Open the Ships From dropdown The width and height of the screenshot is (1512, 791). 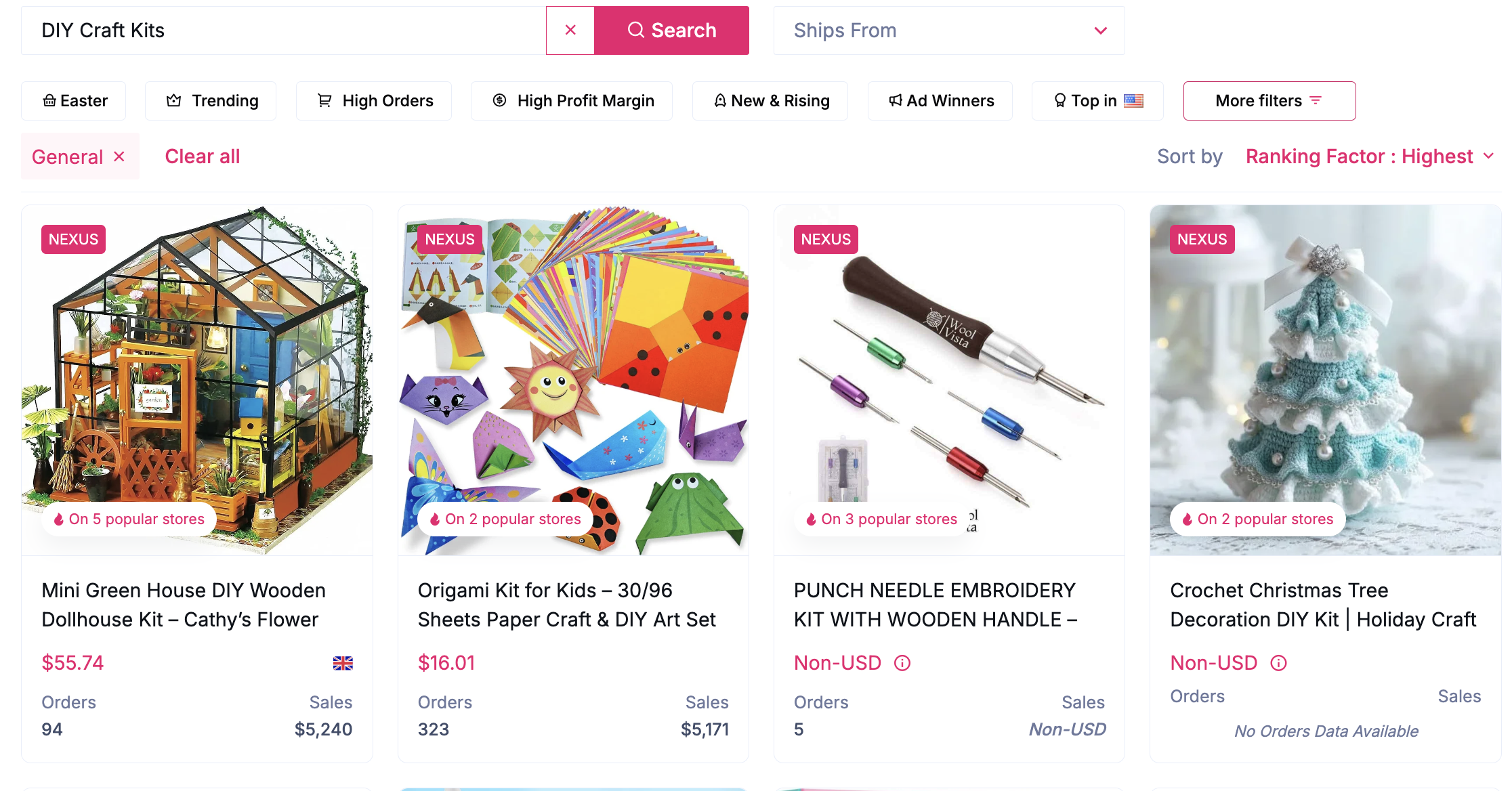point(948,30)
